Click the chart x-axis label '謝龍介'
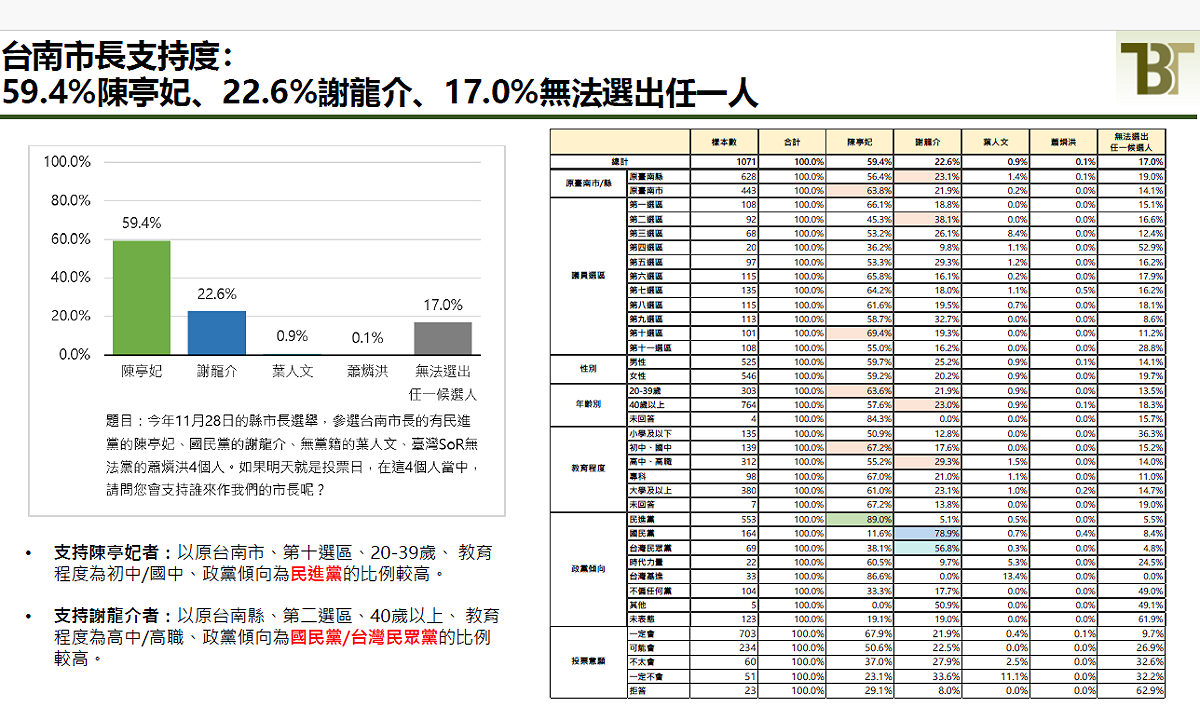The width and height of the screenshot is (1200, 707). [x=216, y=371]
